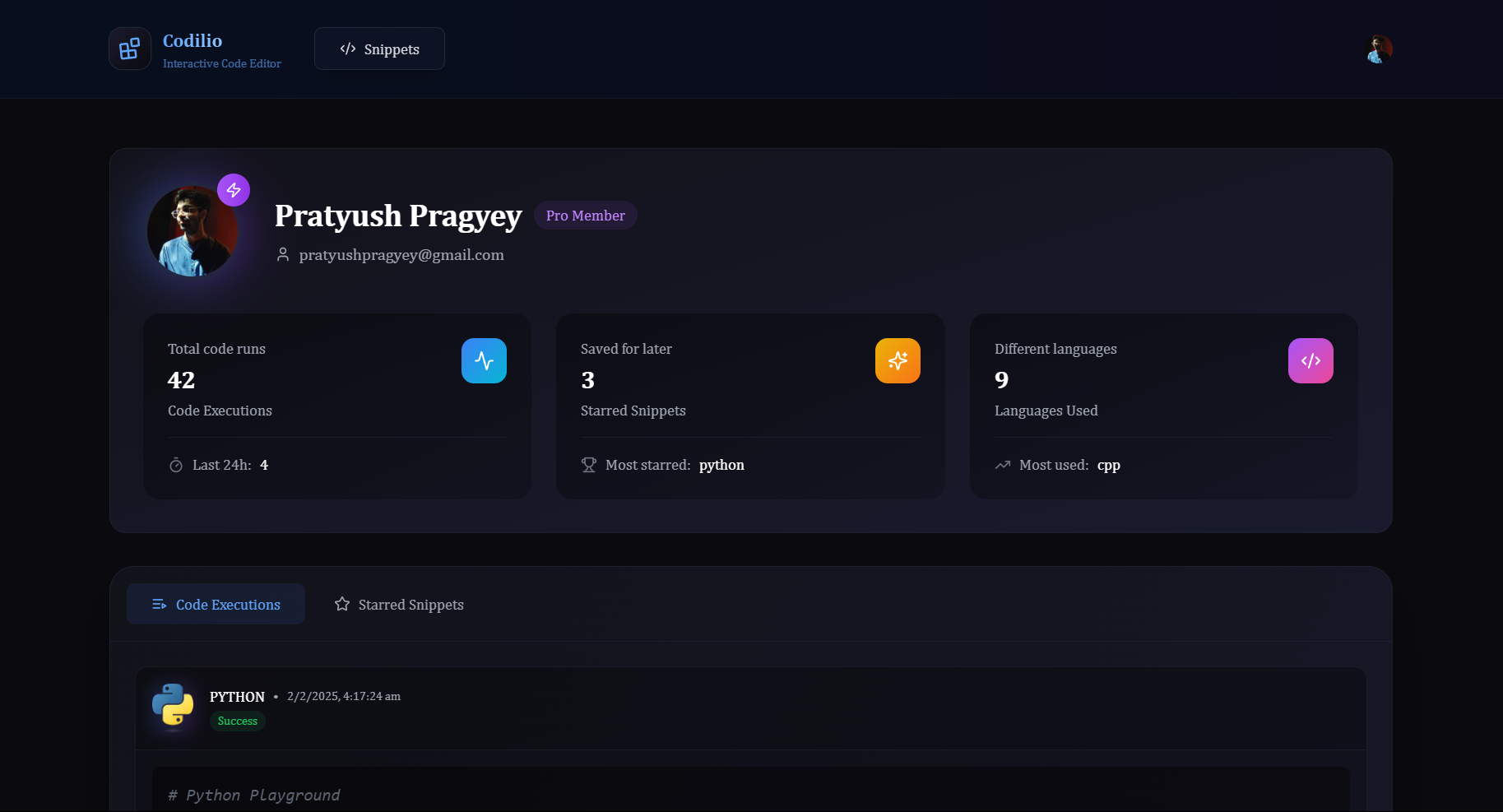The image size is (1503, 812).
Task: Click the blue activity icon on Total code runs
Action: pyautogui.click(x=484, y=360)
